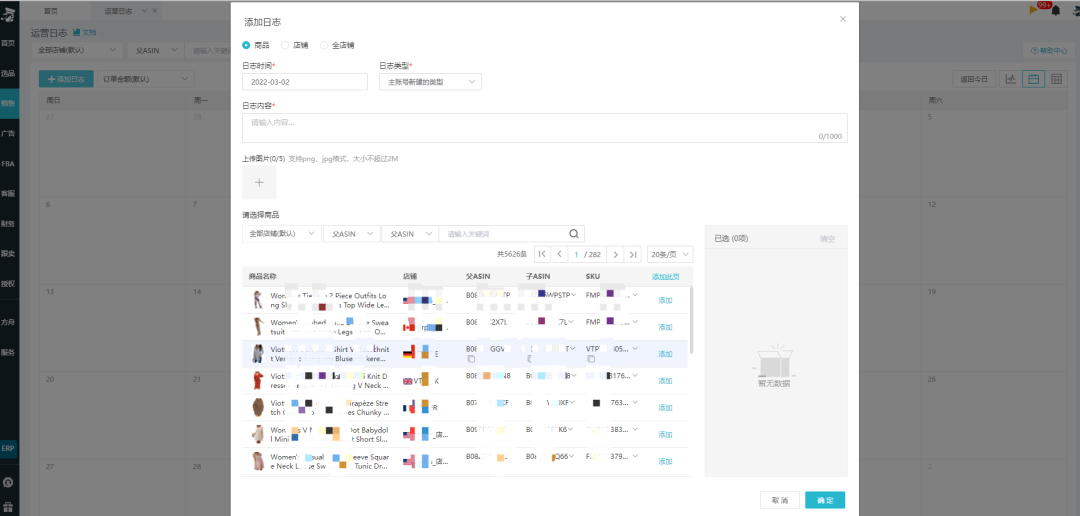The width and height of the screenshot is (1080, 516).
Task: Expand the 全部店铺(默认) store dropdown in dialog
Action: pyautogui.click(x=281, y=233)
